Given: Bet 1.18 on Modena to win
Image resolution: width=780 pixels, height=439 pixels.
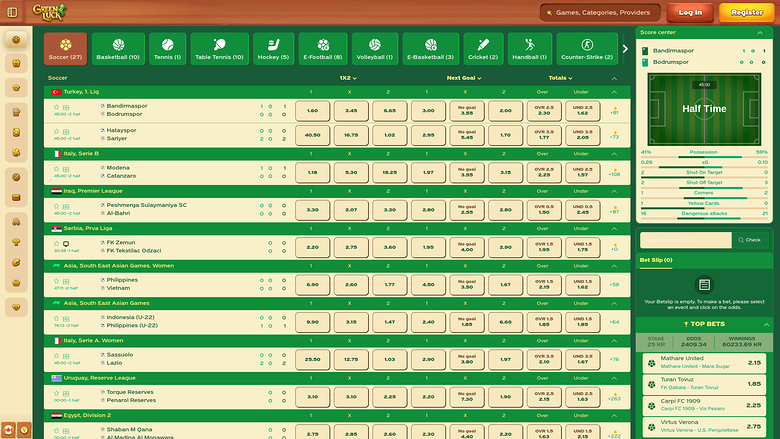Looking at the screenshot, I should pyautogui.click(x=312, y=173).
